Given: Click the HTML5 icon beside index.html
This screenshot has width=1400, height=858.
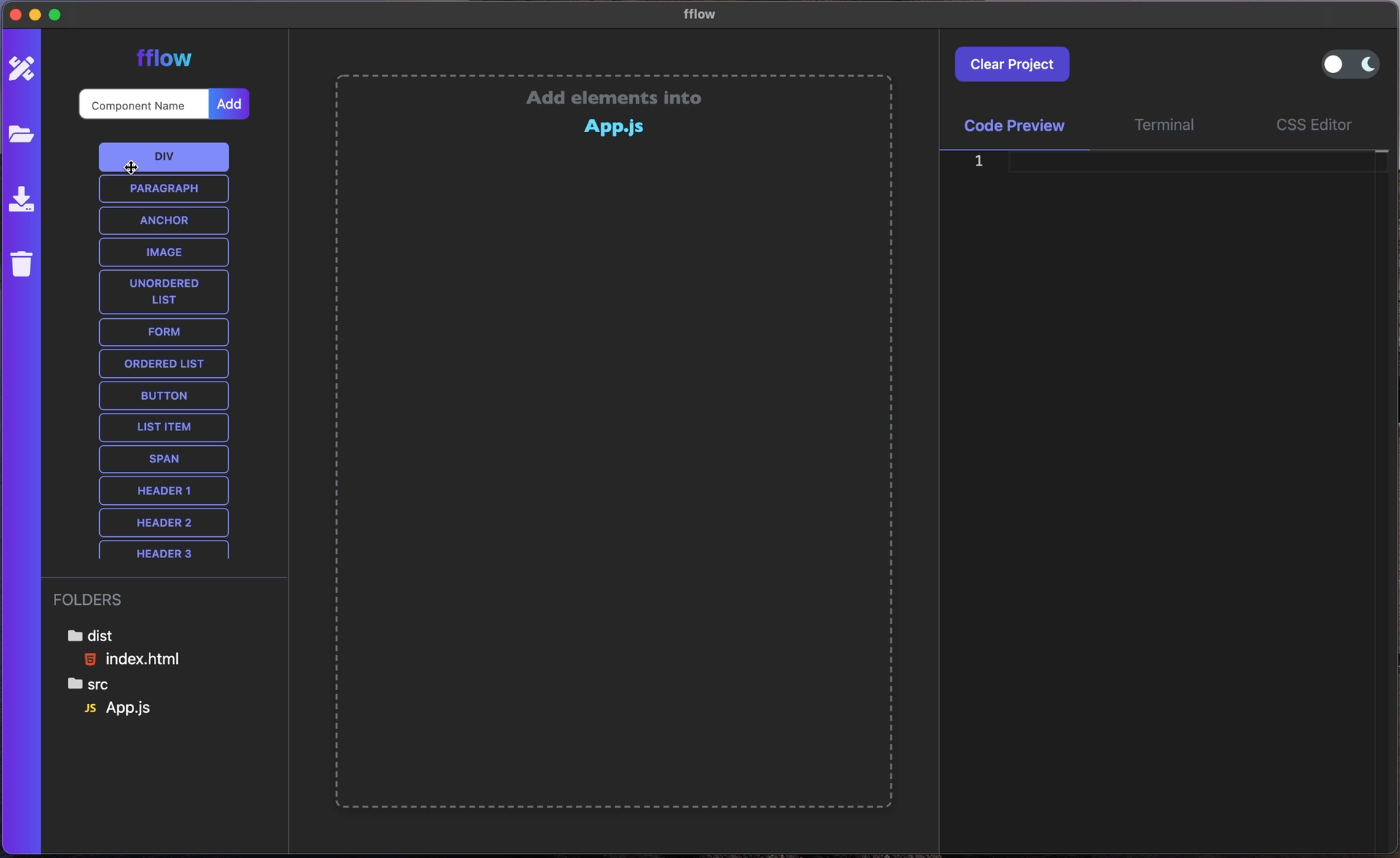Looking at the screenshot, I should point(90,660).
